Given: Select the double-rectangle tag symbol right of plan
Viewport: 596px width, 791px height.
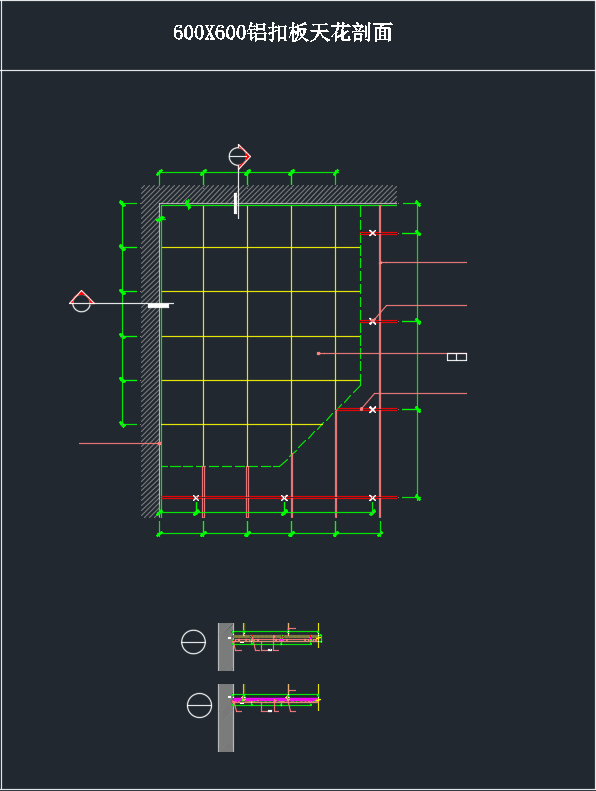Looking at the screenshot, I should click(x=457, y=357).
